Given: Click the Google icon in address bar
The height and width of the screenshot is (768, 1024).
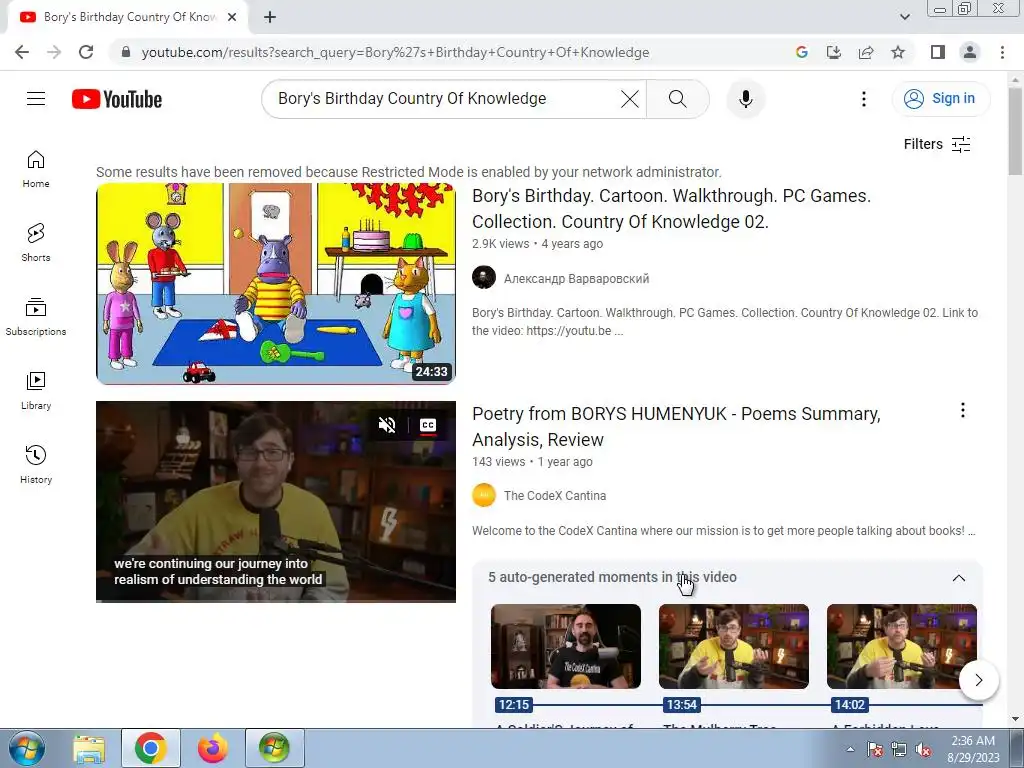Looking at the screenshot, I should 801,52.
